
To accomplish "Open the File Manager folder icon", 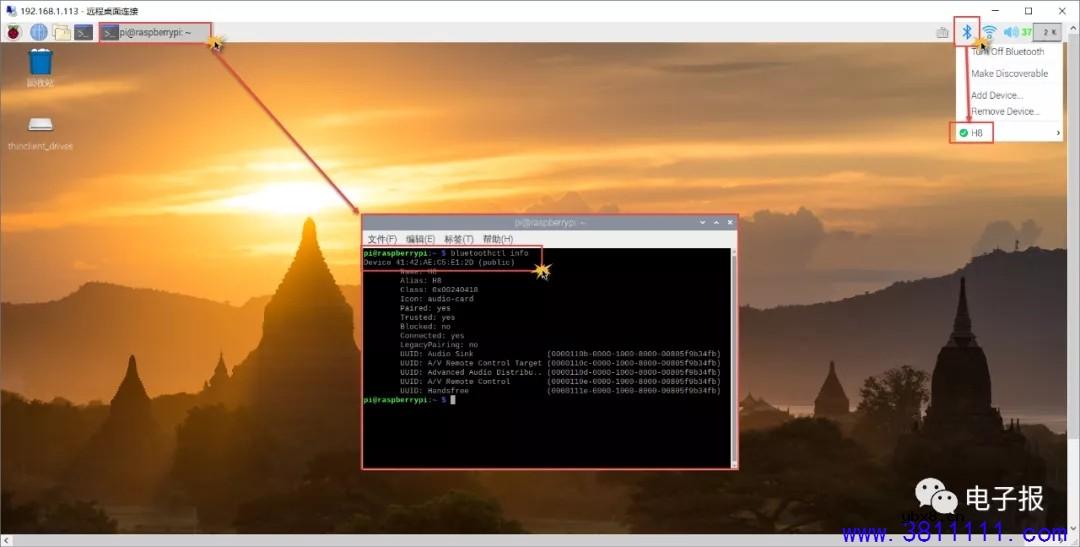I will 61,32.
